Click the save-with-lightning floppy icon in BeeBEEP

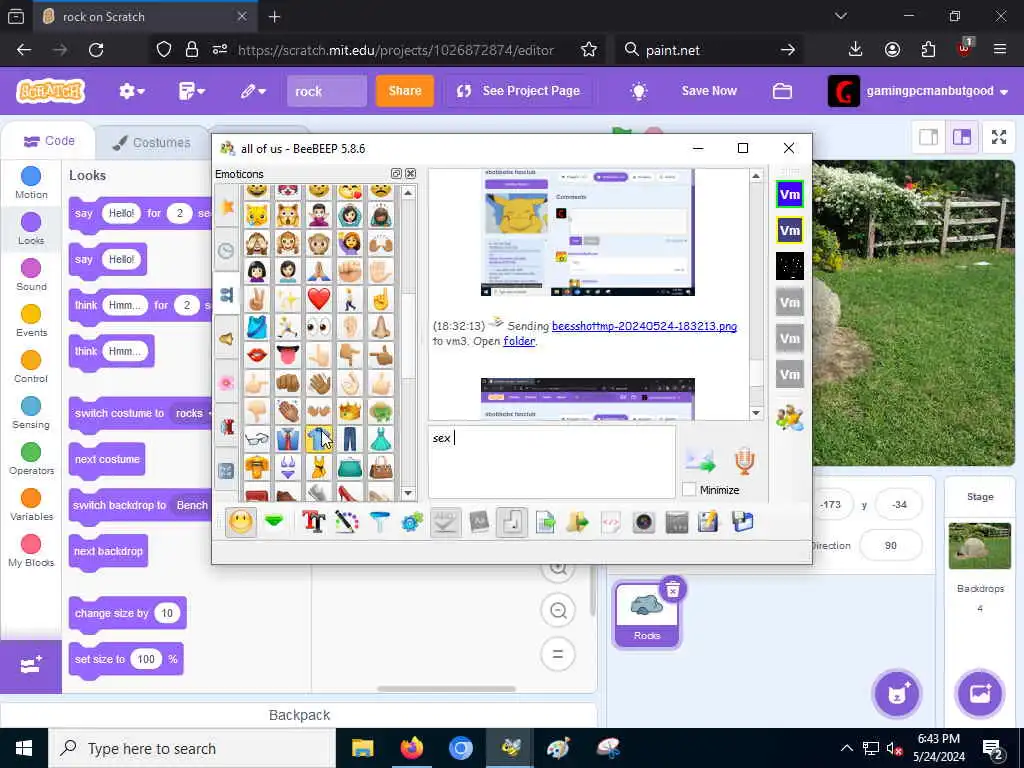coord(709,522)
